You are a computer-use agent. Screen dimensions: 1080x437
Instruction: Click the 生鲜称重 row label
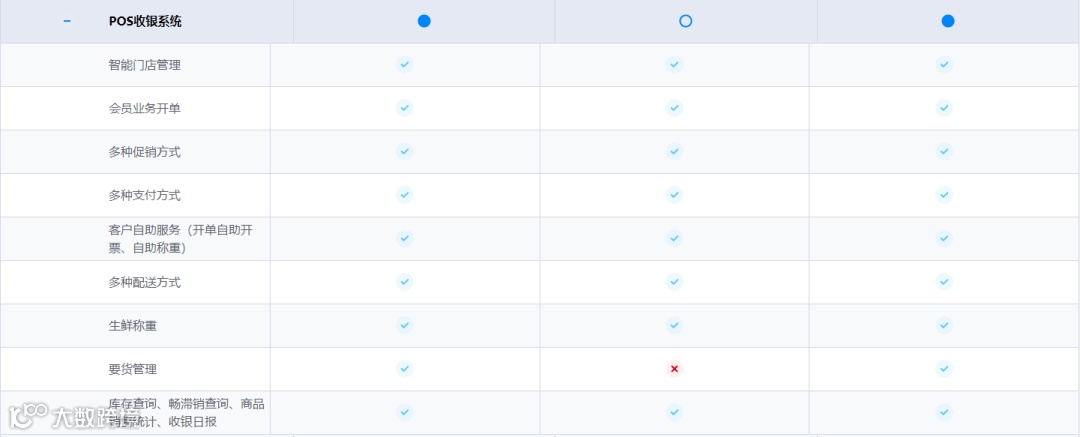coord(131,325)
